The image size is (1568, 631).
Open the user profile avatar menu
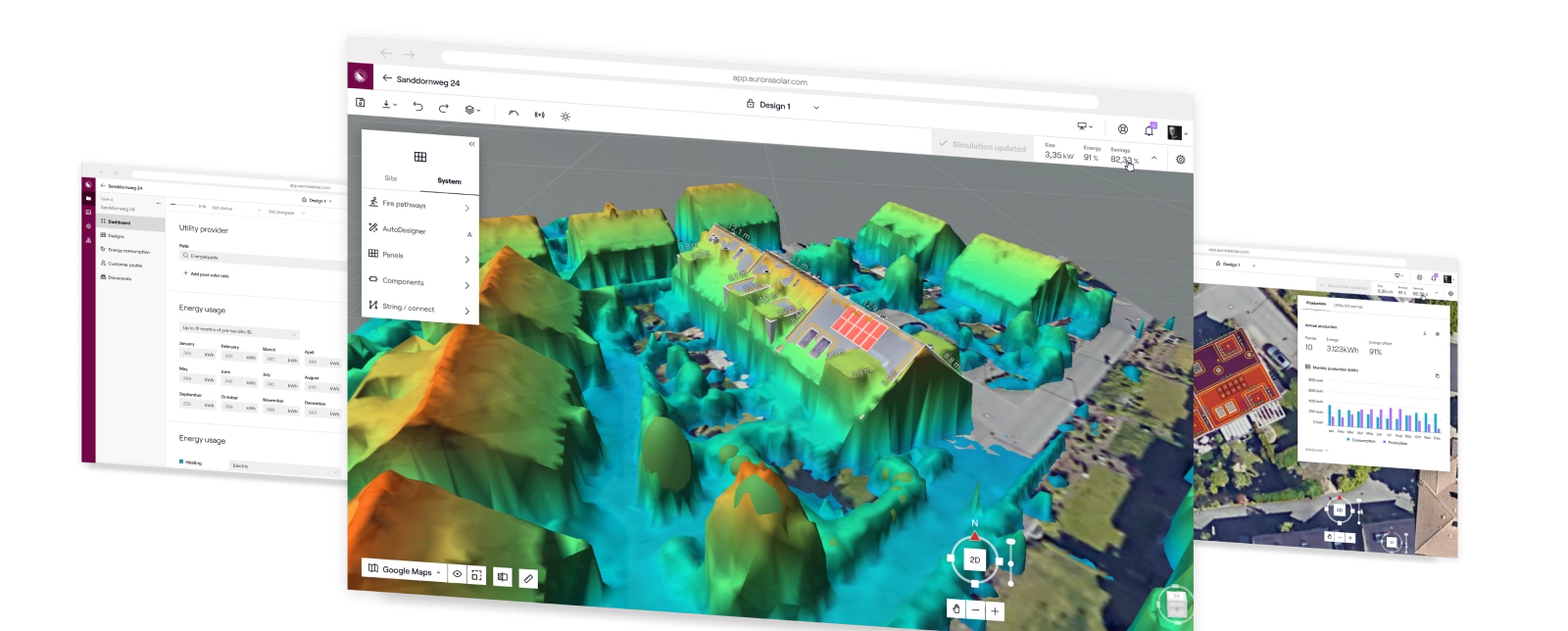click(x=1177, y=132)
